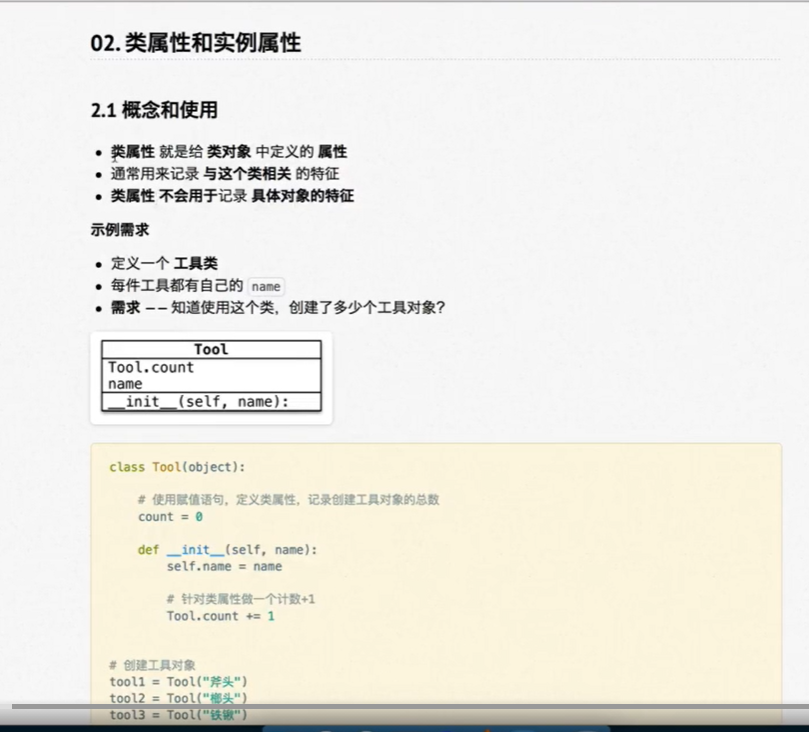Image resolution: width=809 pixels, height=732 pixels.
Task: Click the code line 'Tool.count += 1'
Action: (x=221, y=616)
